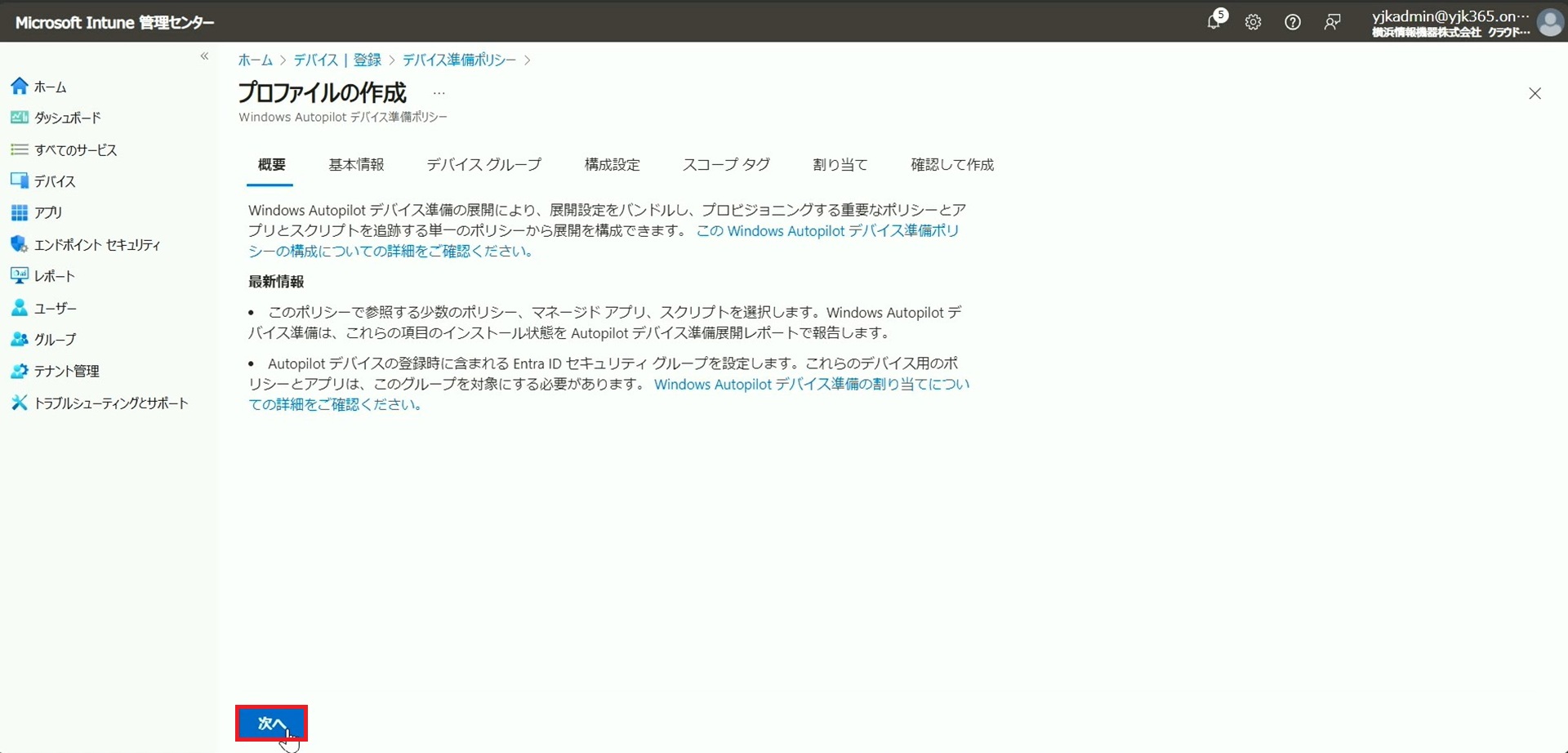Open レポート label in the sidebar
This screenshot has width=1568, height=753.
tap(55, 276)
